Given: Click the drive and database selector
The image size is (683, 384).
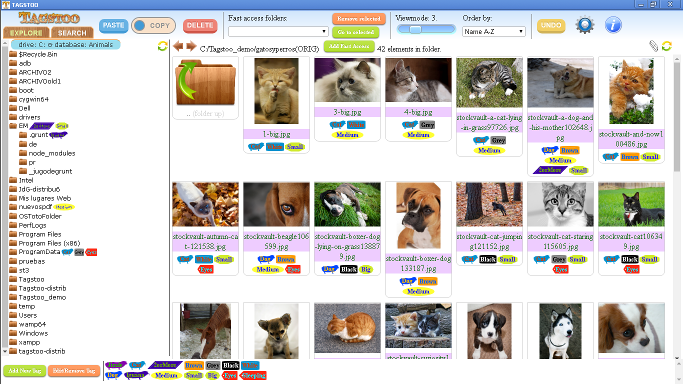Looking at the screenshot, I should click(66, 44).
